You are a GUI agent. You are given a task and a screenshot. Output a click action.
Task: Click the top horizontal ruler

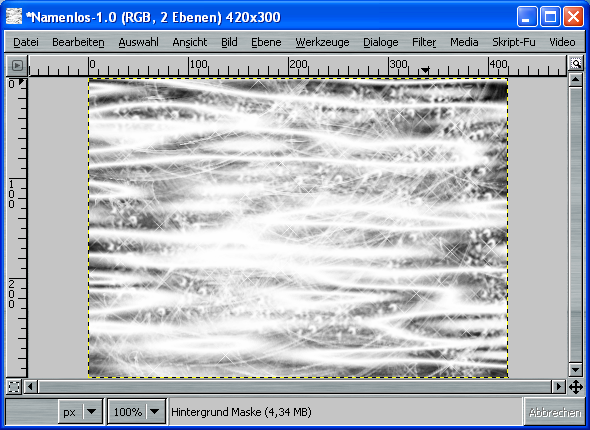pos(297,65)
